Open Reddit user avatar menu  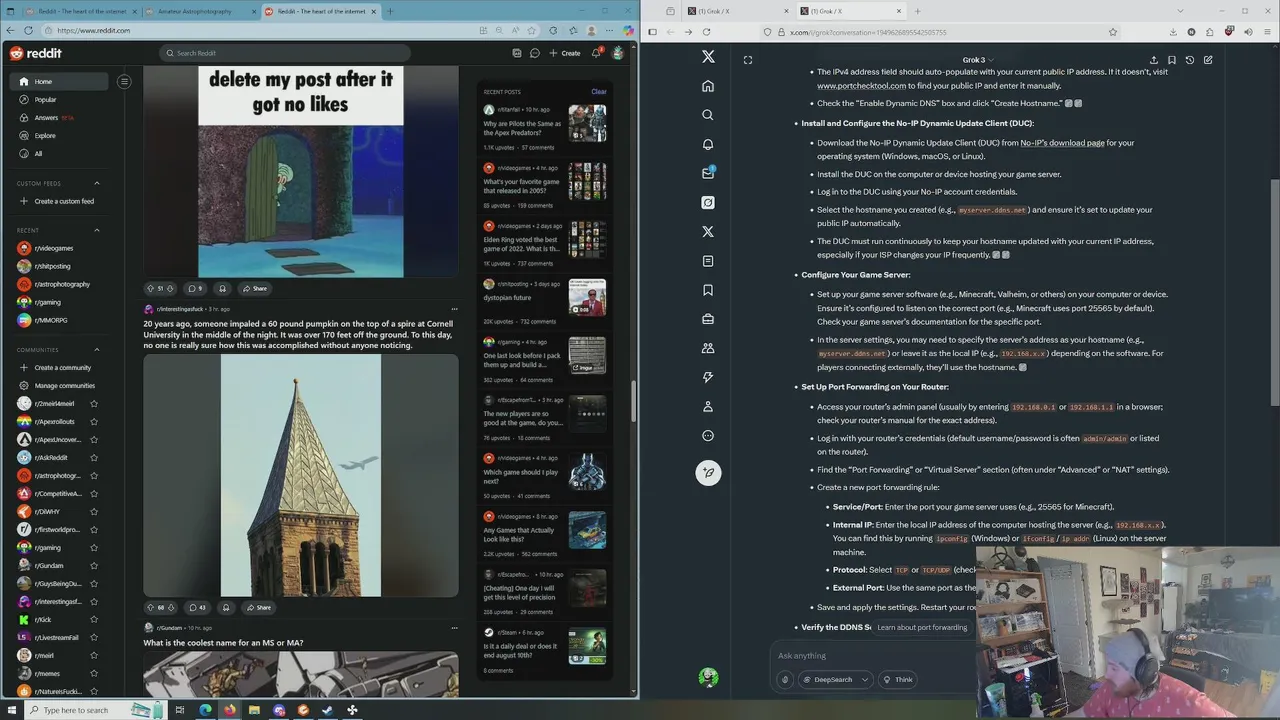[x=618, y=53]
